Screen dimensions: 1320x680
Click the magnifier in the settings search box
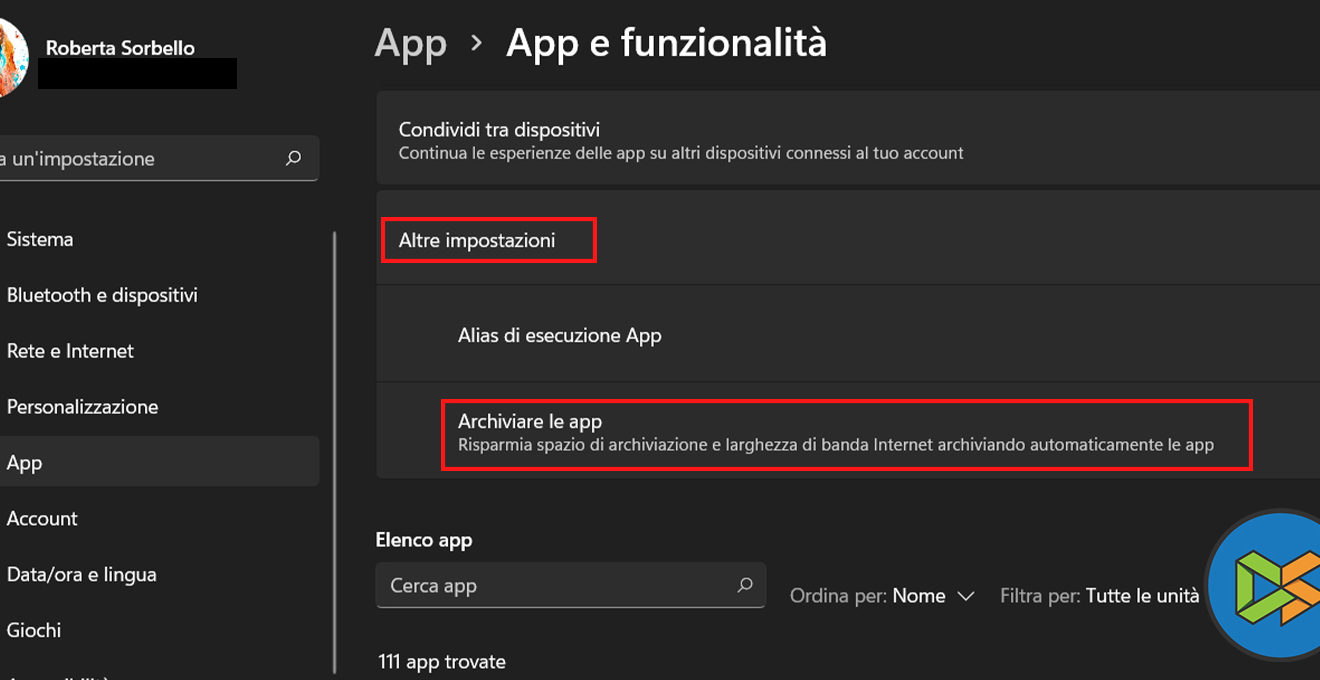[293, 158]
